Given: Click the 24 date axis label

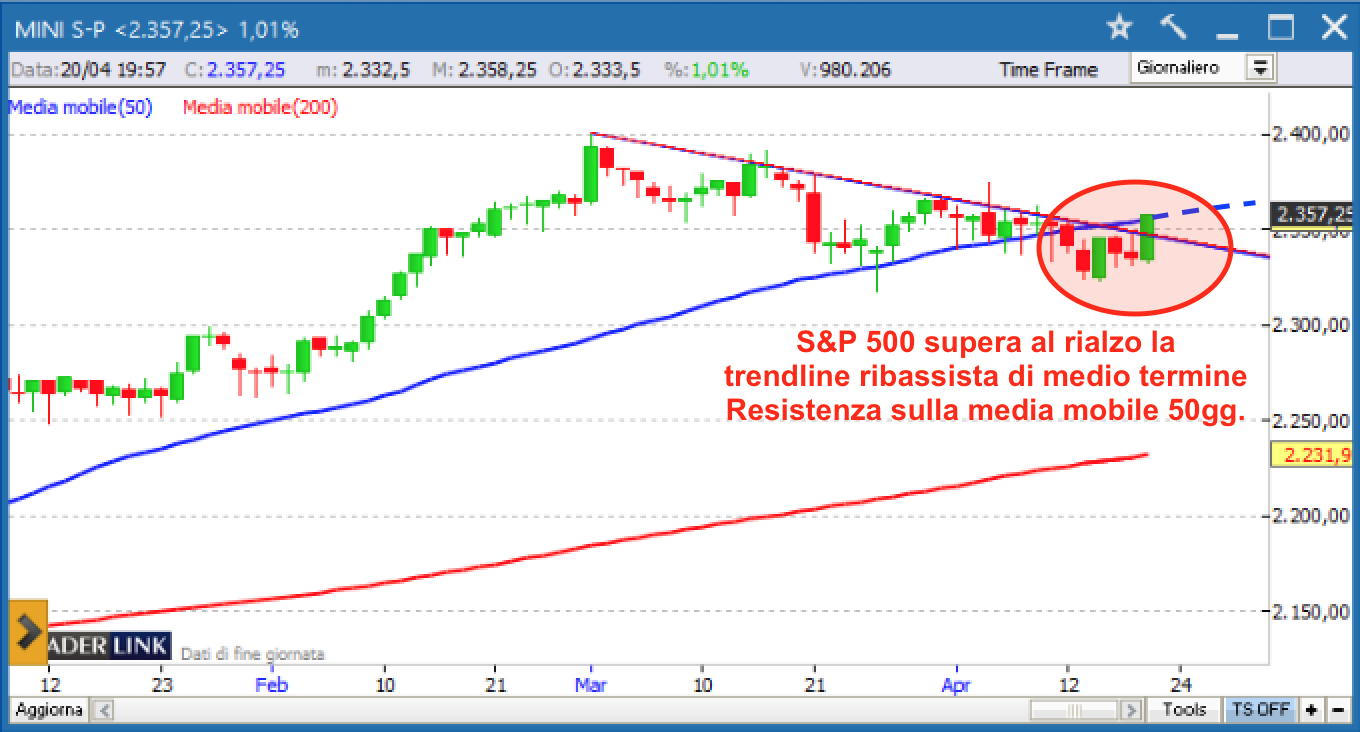Looking at the screenshot, I should pyautogui.click(x=1180, y=685).
